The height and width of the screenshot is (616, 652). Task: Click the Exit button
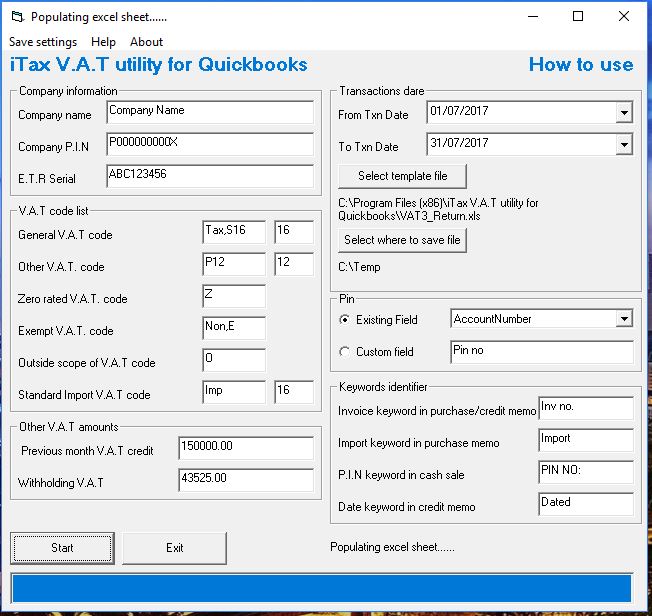(175, 548)
